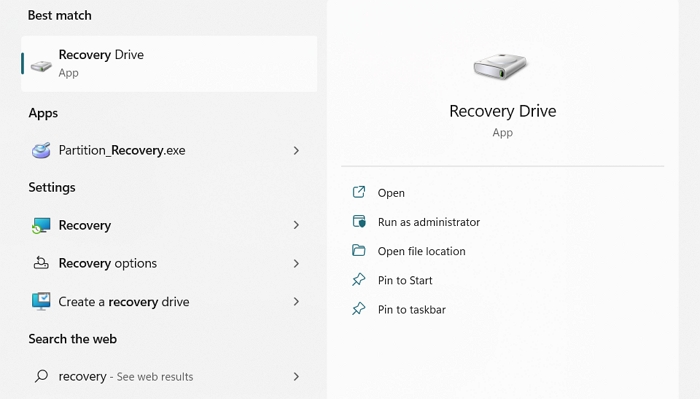Viewport: 700px width, 399px height.
Task: Click the large Recovery Drive icon in the preview pane
Action: point(500,66)
